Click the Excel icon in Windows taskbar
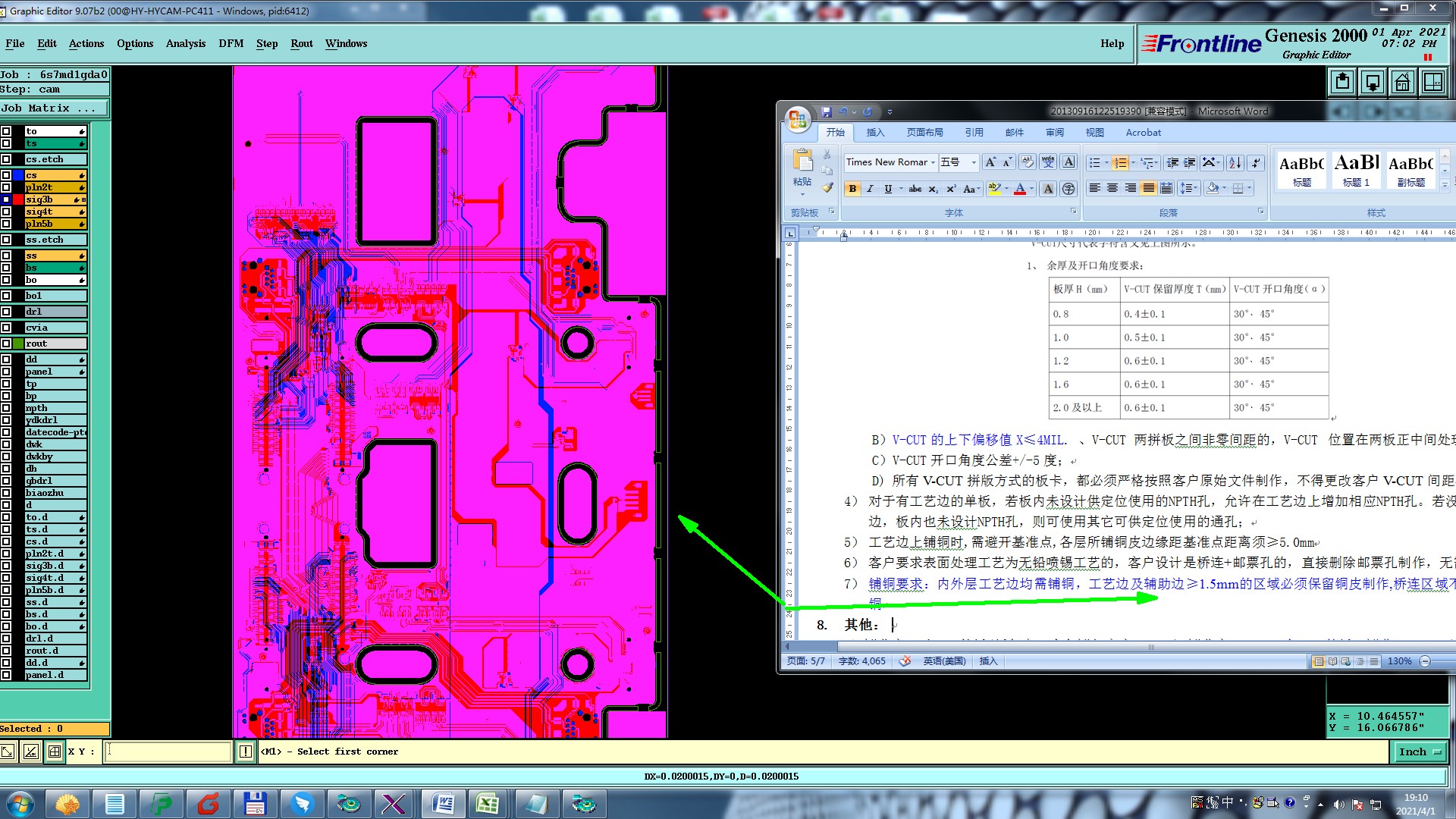1456x819 pixels. [488, 804]
